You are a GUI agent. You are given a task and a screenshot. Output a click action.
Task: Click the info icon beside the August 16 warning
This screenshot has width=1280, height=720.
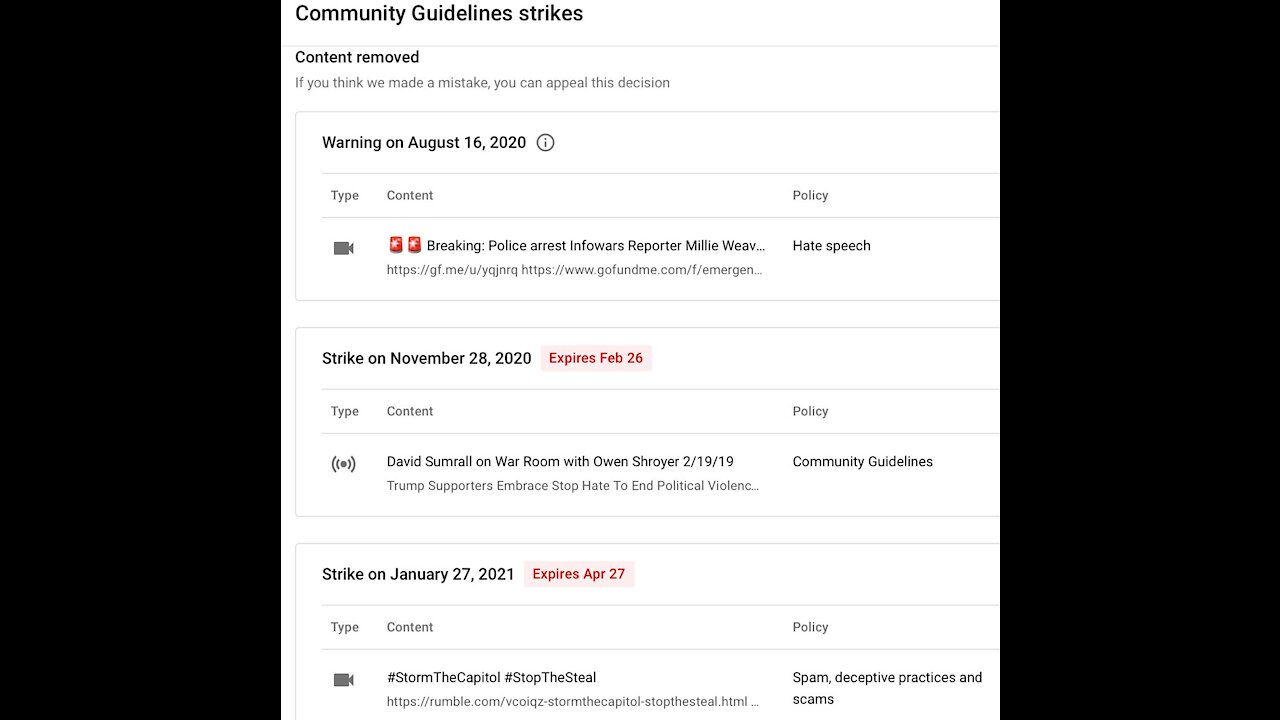coord(545,142)
